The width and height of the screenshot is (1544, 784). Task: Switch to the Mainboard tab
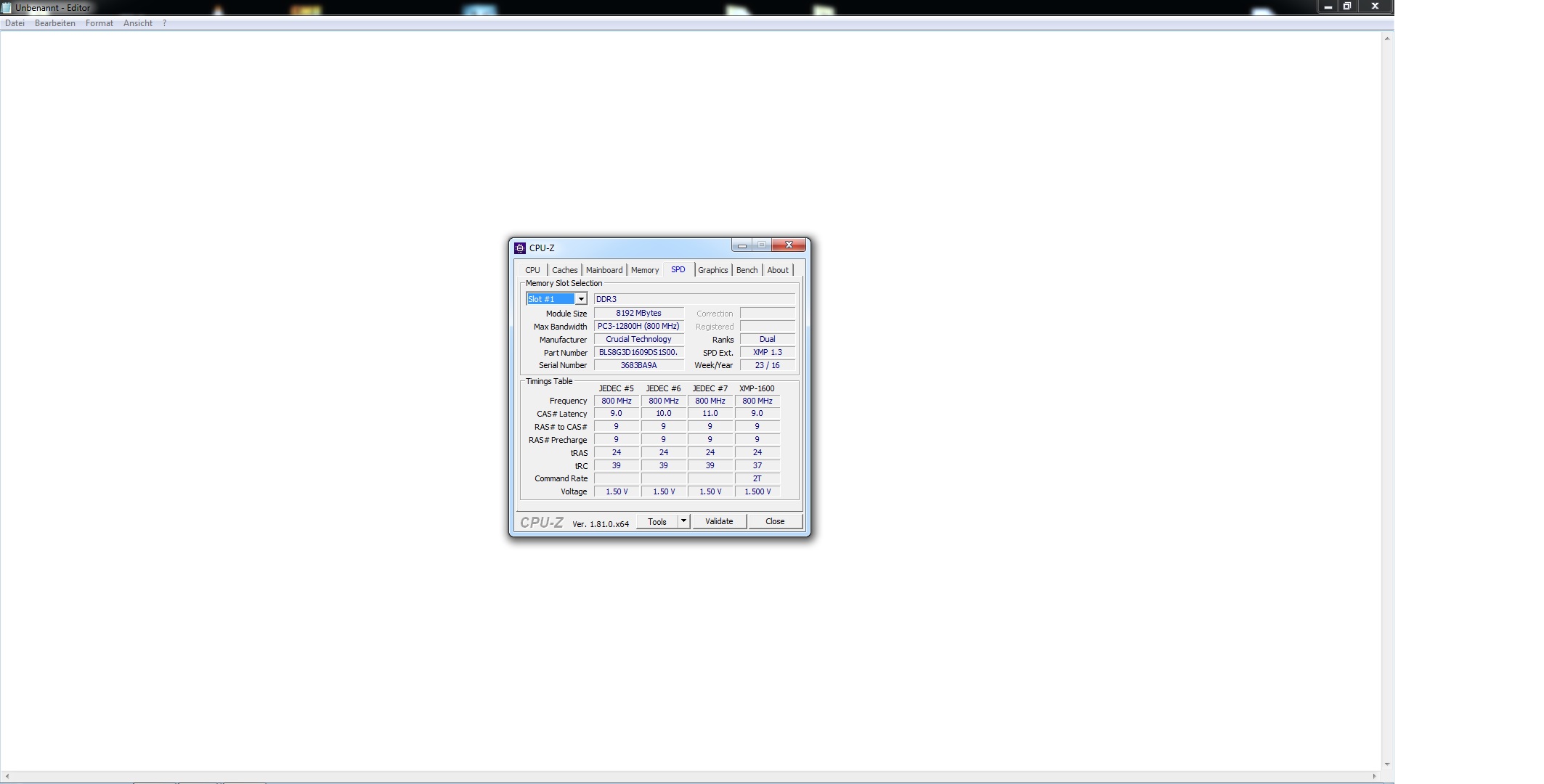[604, 270]
